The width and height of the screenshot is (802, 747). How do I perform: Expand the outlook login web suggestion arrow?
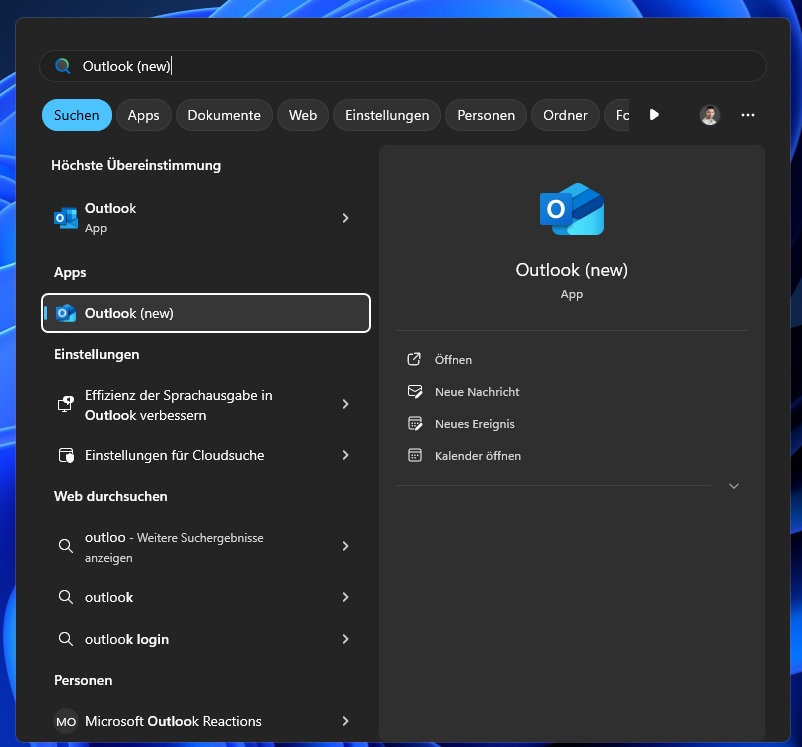pyautogui.click(x=345, y=639)
